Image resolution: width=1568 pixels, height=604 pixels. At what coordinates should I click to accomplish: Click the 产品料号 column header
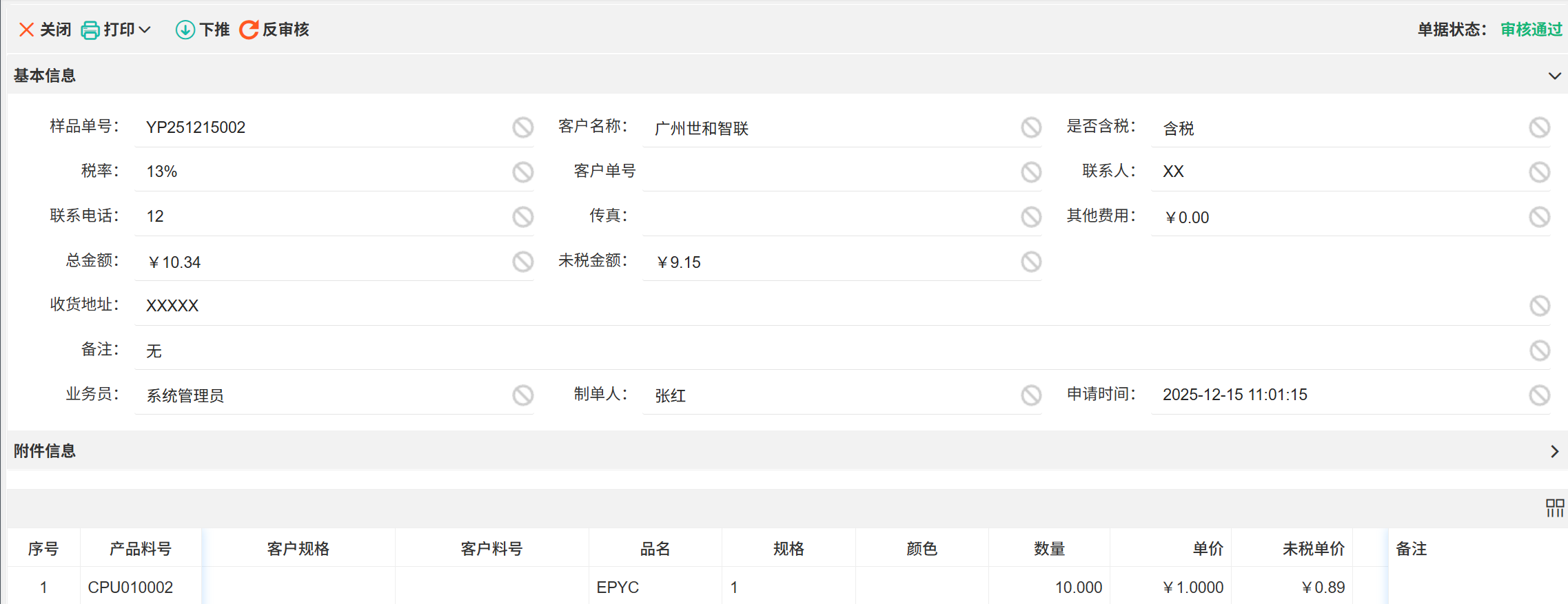point(141,549)
